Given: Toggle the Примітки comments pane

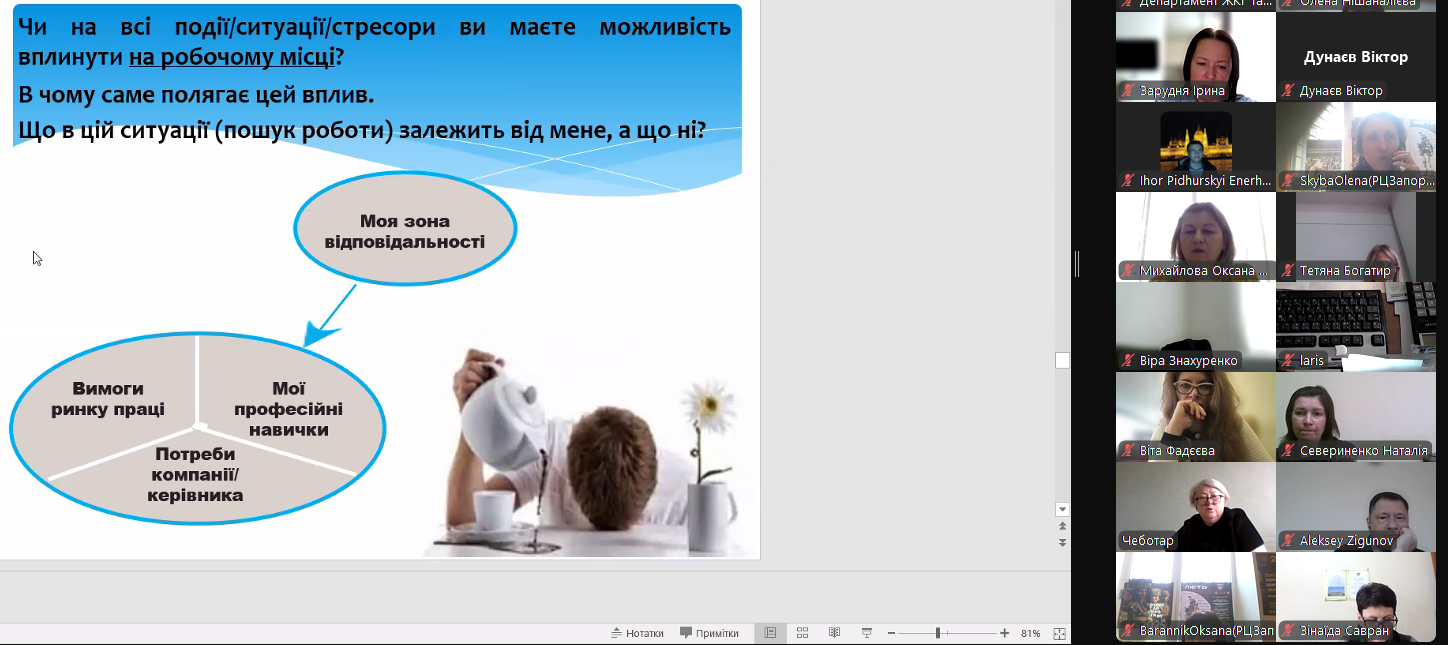Looking at the screenshot, I should pos(709,633).
